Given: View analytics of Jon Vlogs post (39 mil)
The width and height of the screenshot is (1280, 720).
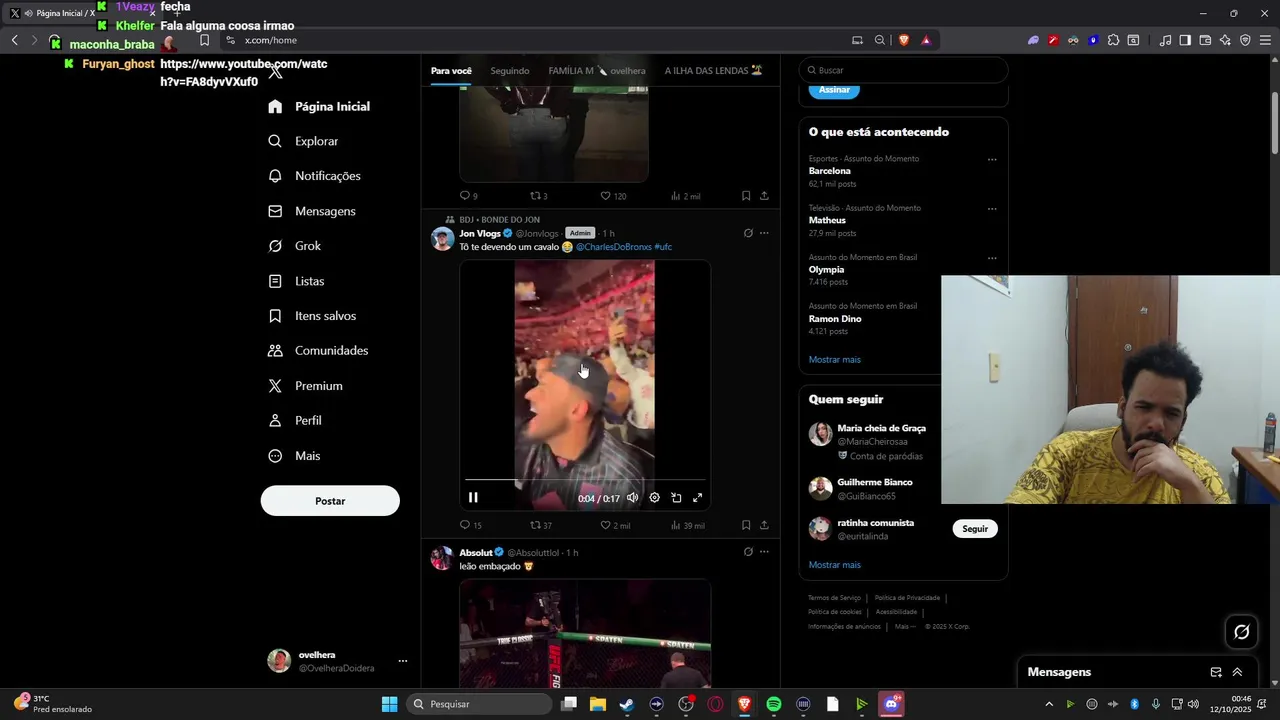Looking at the screenshot, I should coord(688,525).
